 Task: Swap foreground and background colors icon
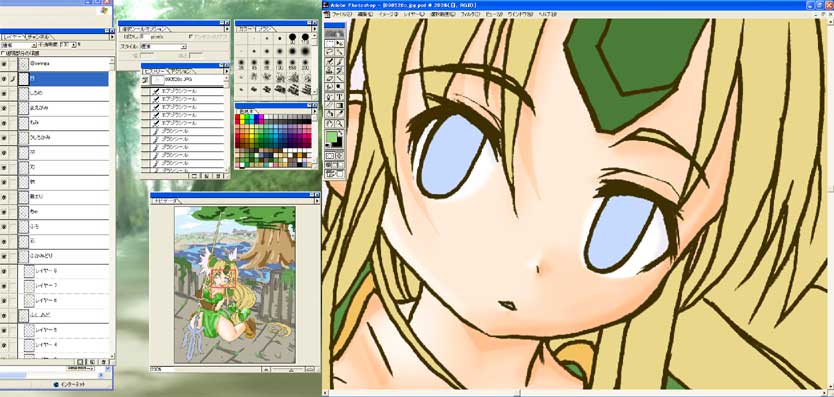coord(341,133)
